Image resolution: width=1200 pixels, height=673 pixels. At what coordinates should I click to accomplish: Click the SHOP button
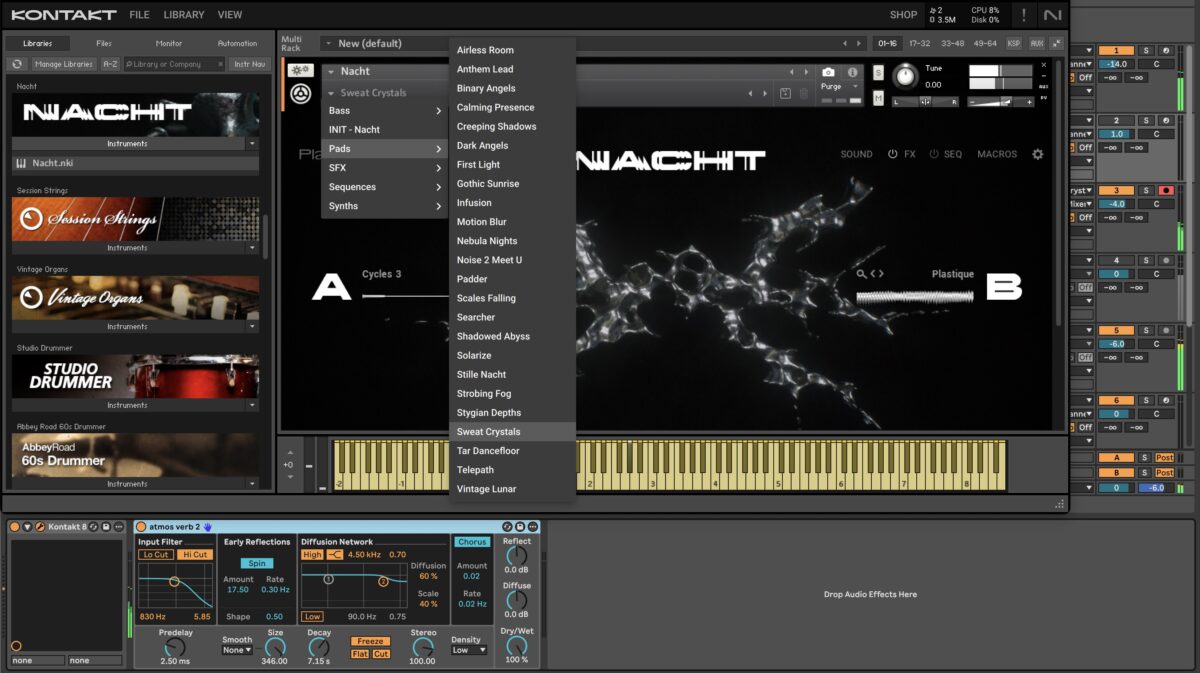(903, 15)
